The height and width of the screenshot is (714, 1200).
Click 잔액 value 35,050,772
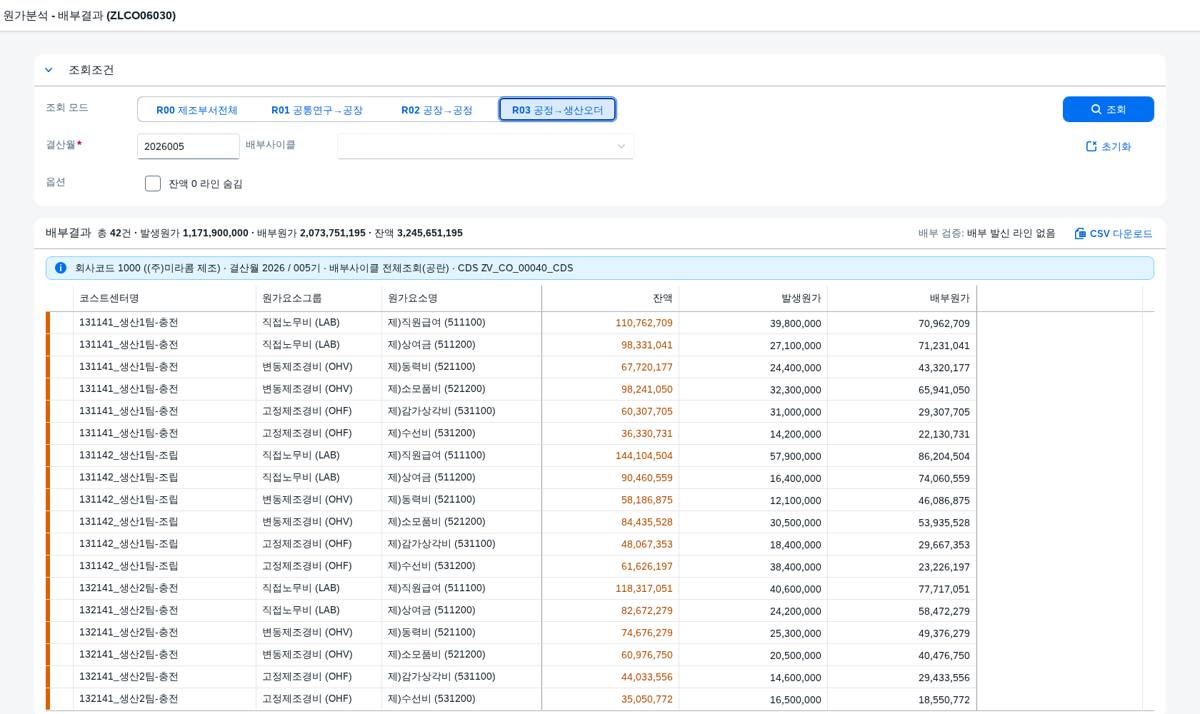coord(647,700)
